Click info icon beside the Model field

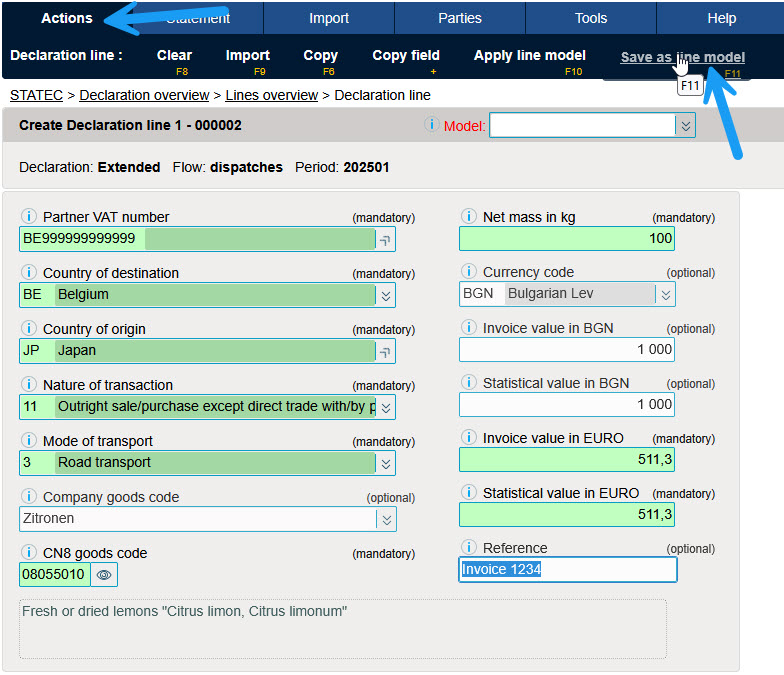[432, 125]
